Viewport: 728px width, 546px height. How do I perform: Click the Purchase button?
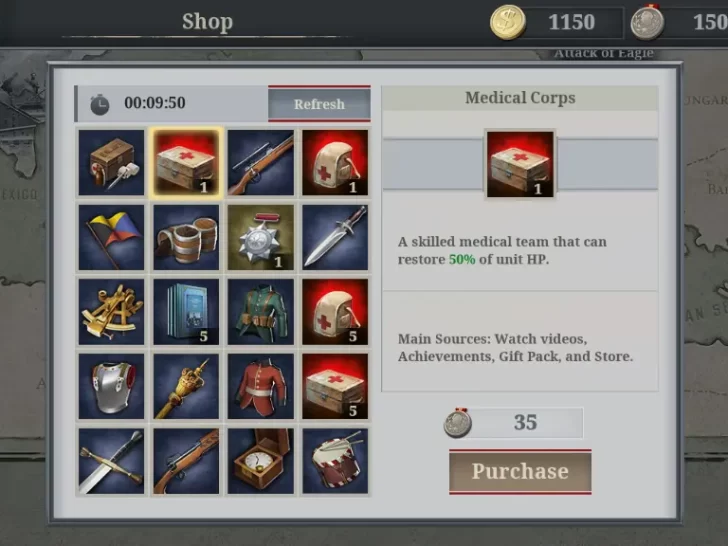click(520, 472)
